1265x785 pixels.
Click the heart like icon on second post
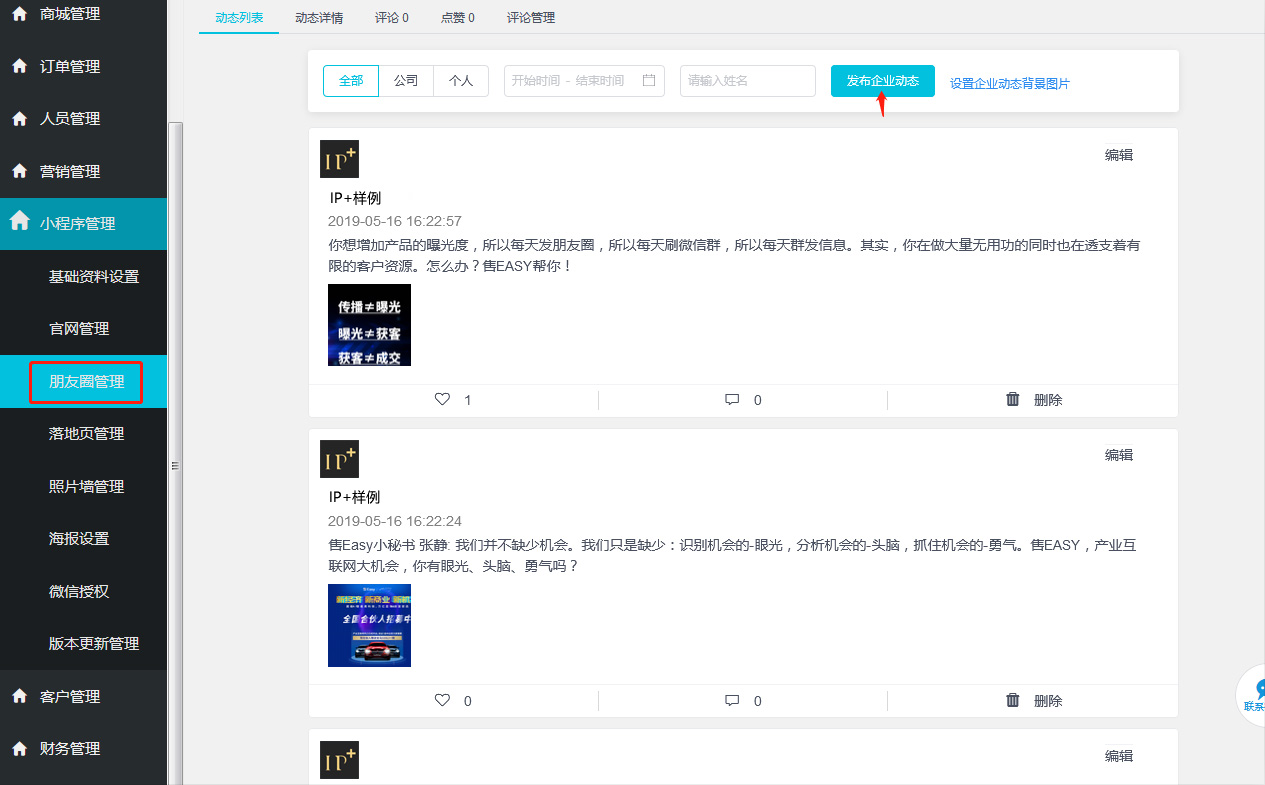[442, 700]
